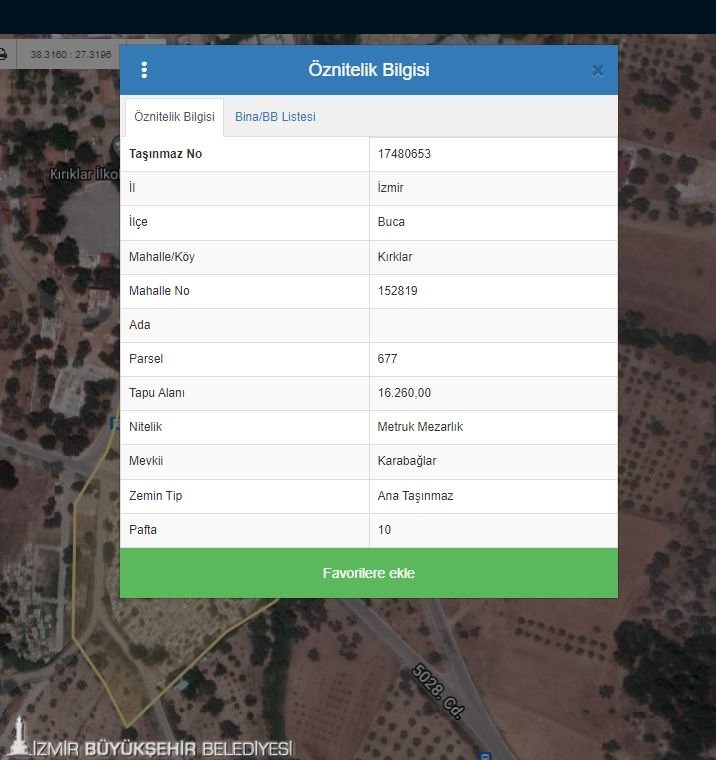The height and width of the screenshot is (760, 716).
Task: Click the Tapu Alanı value 16.260,00
Action: point(404,393)
